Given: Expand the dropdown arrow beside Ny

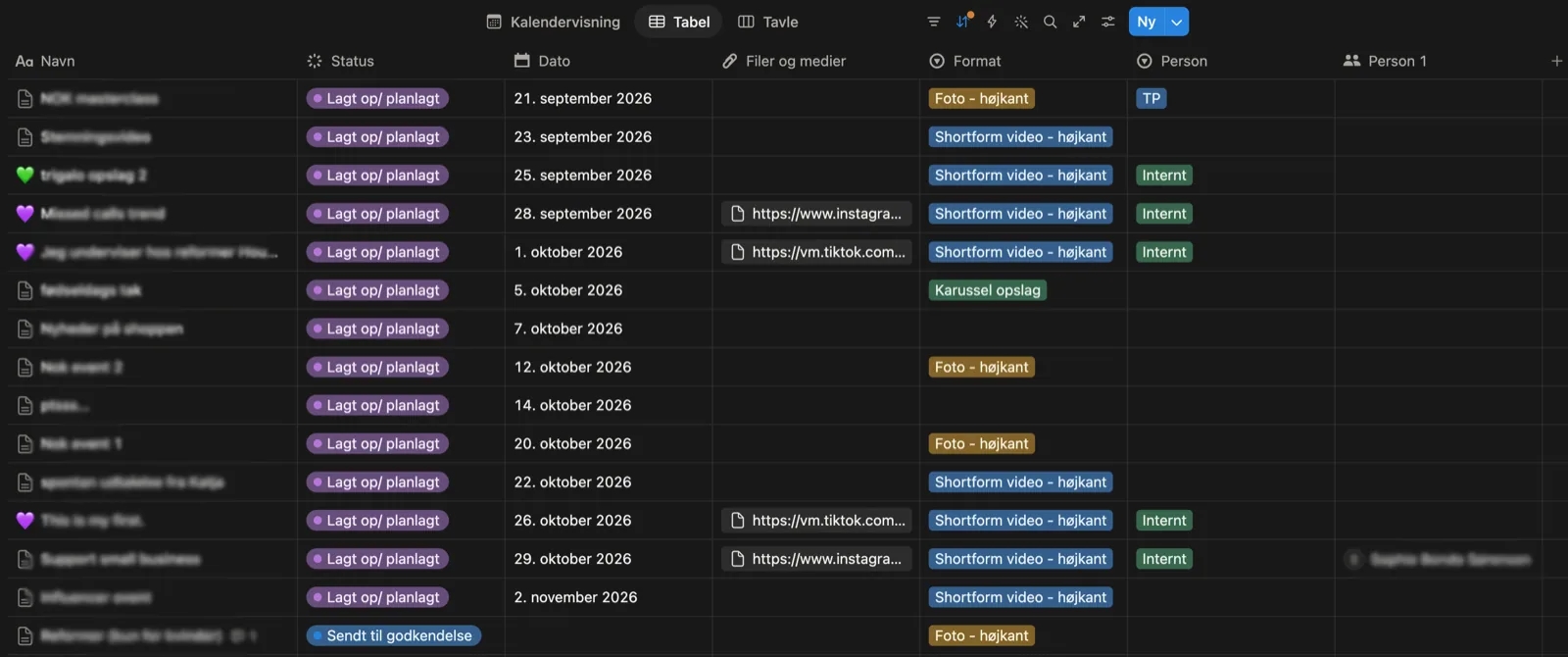Looking at the screenshot, I should 1176,22.
